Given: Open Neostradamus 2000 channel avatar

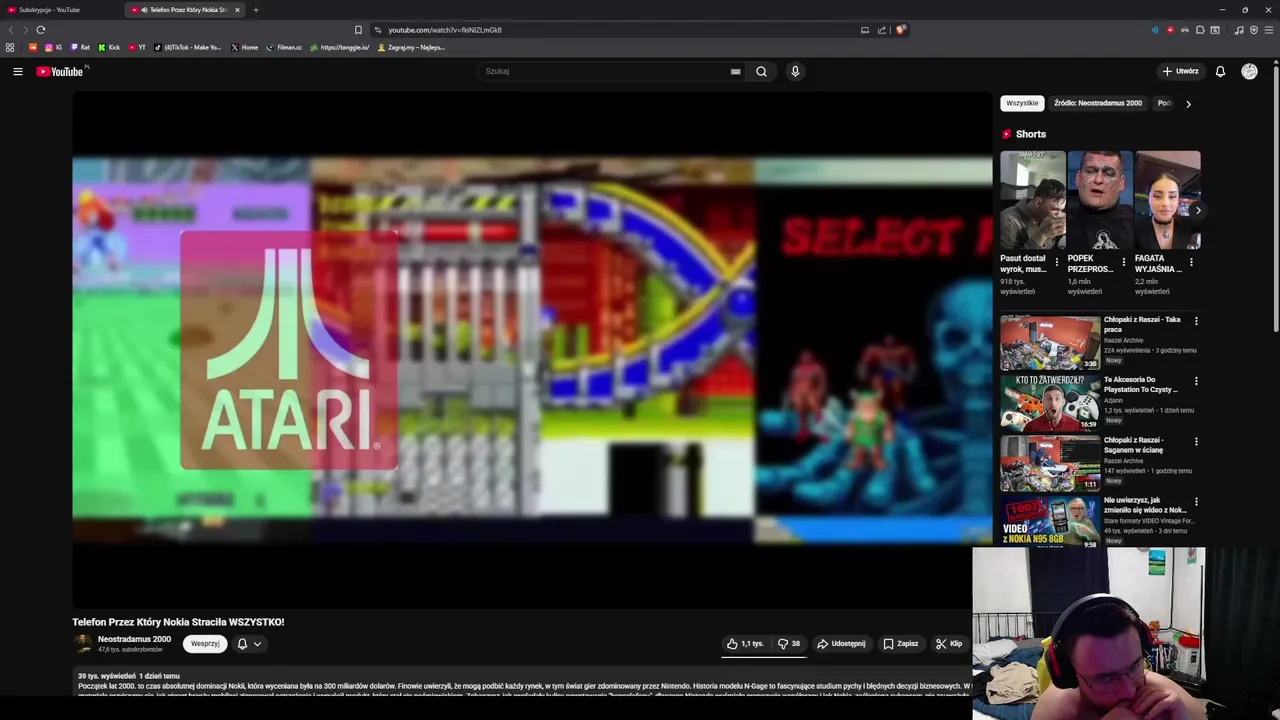Looking at the screenshot, I should (x=83, y=644).
